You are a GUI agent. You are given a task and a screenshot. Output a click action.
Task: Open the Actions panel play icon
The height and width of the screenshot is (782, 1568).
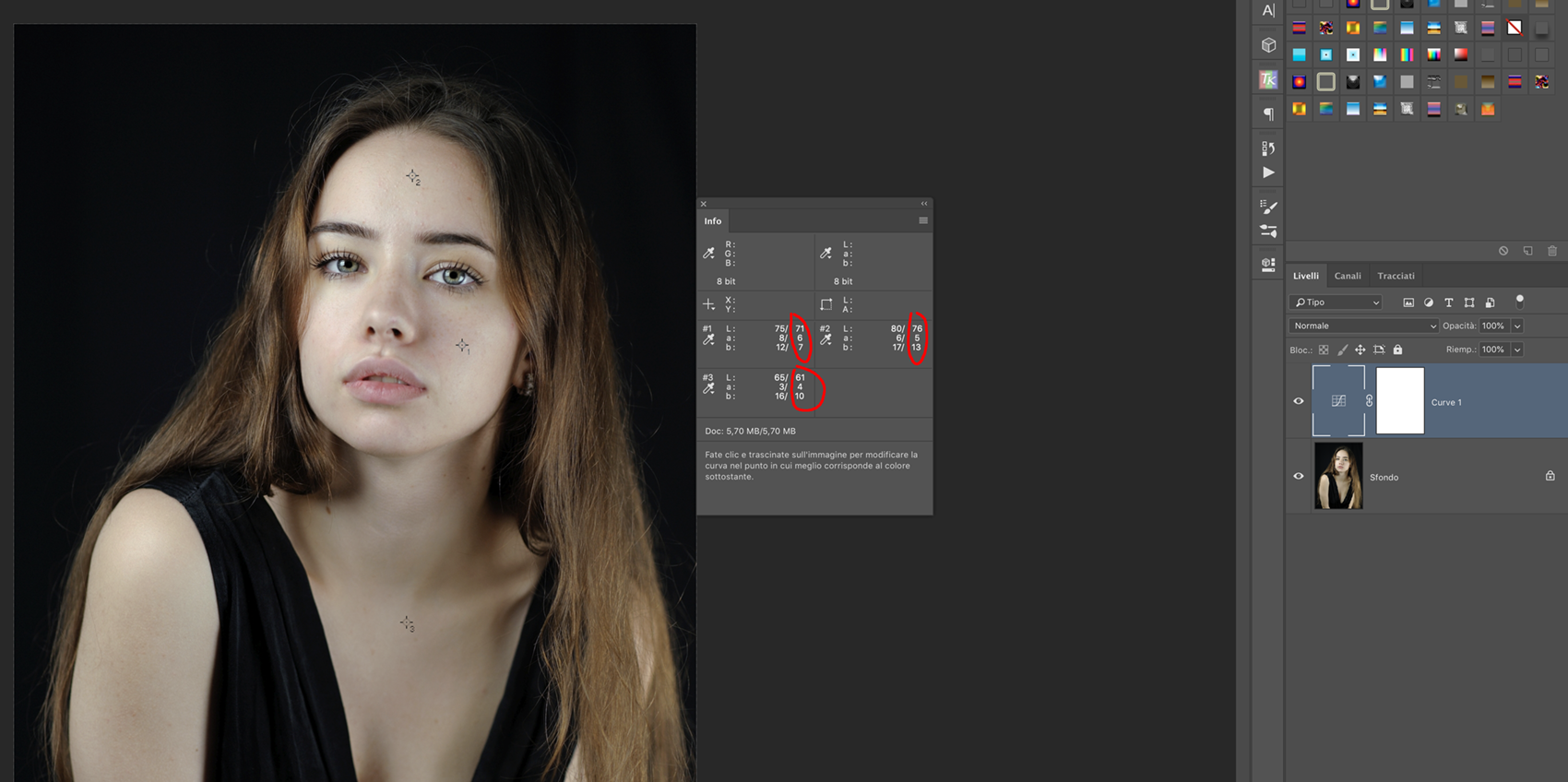pyautogui.click(x=1268, y=172)
